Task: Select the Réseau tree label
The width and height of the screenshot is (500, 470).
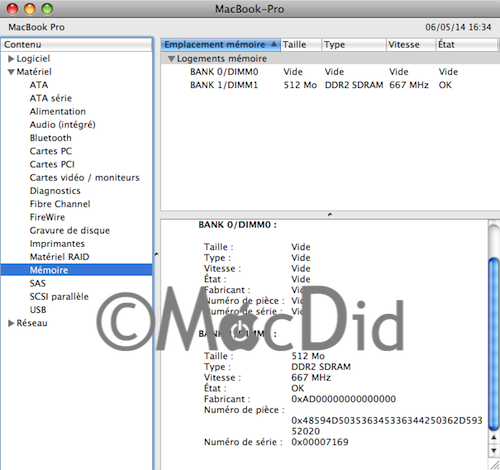Action: tap(32, 323)
